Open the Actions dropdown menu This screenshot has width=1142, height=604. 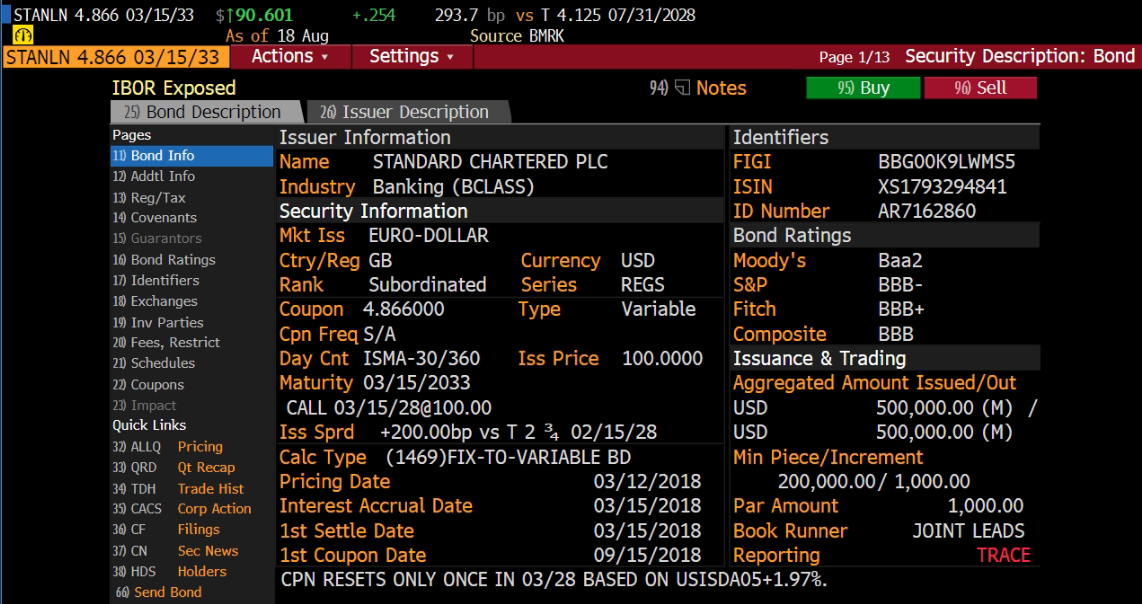coord(290,56)
